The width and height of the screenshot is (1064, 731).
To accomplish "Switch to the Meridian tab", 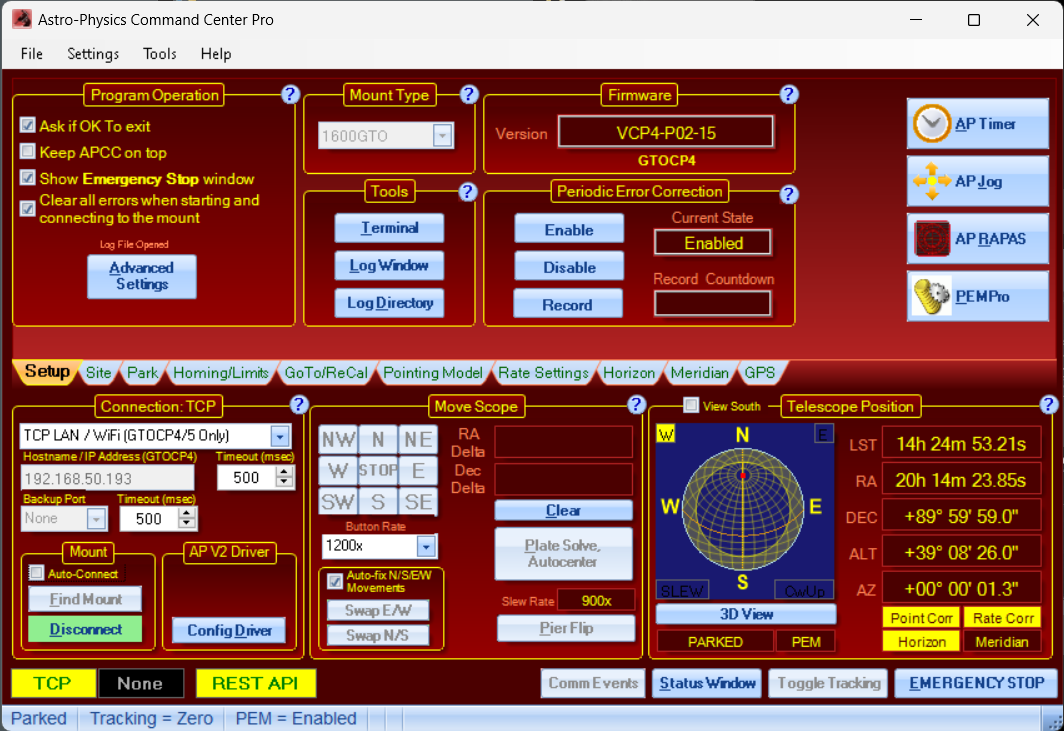I will coord(700,373).
